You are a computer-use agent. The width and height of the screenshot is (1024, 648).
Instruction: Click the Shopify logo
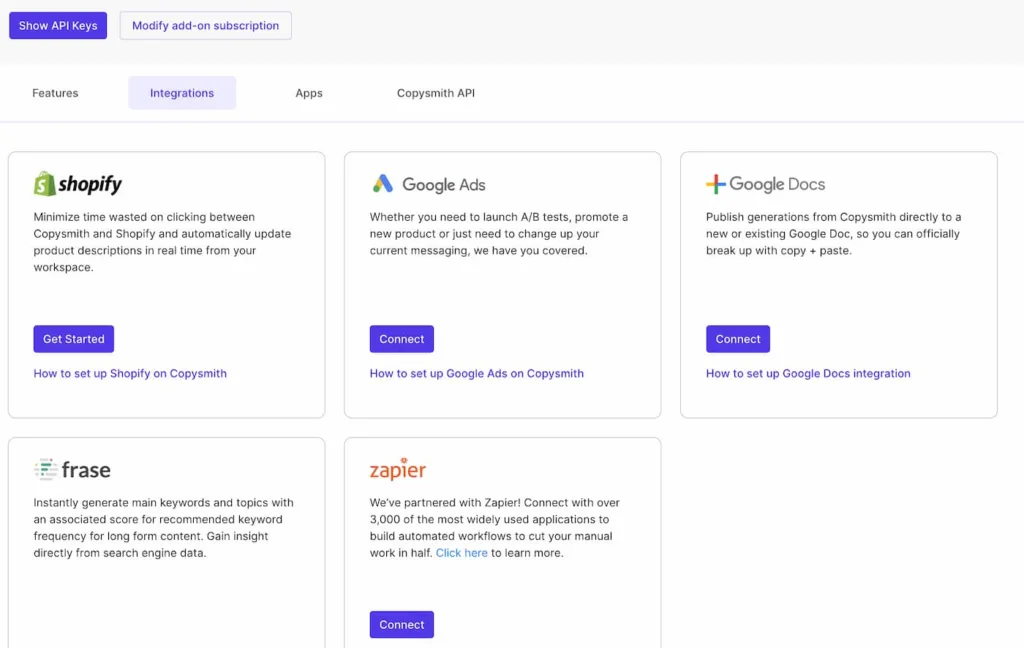click(x=78, y=184)
